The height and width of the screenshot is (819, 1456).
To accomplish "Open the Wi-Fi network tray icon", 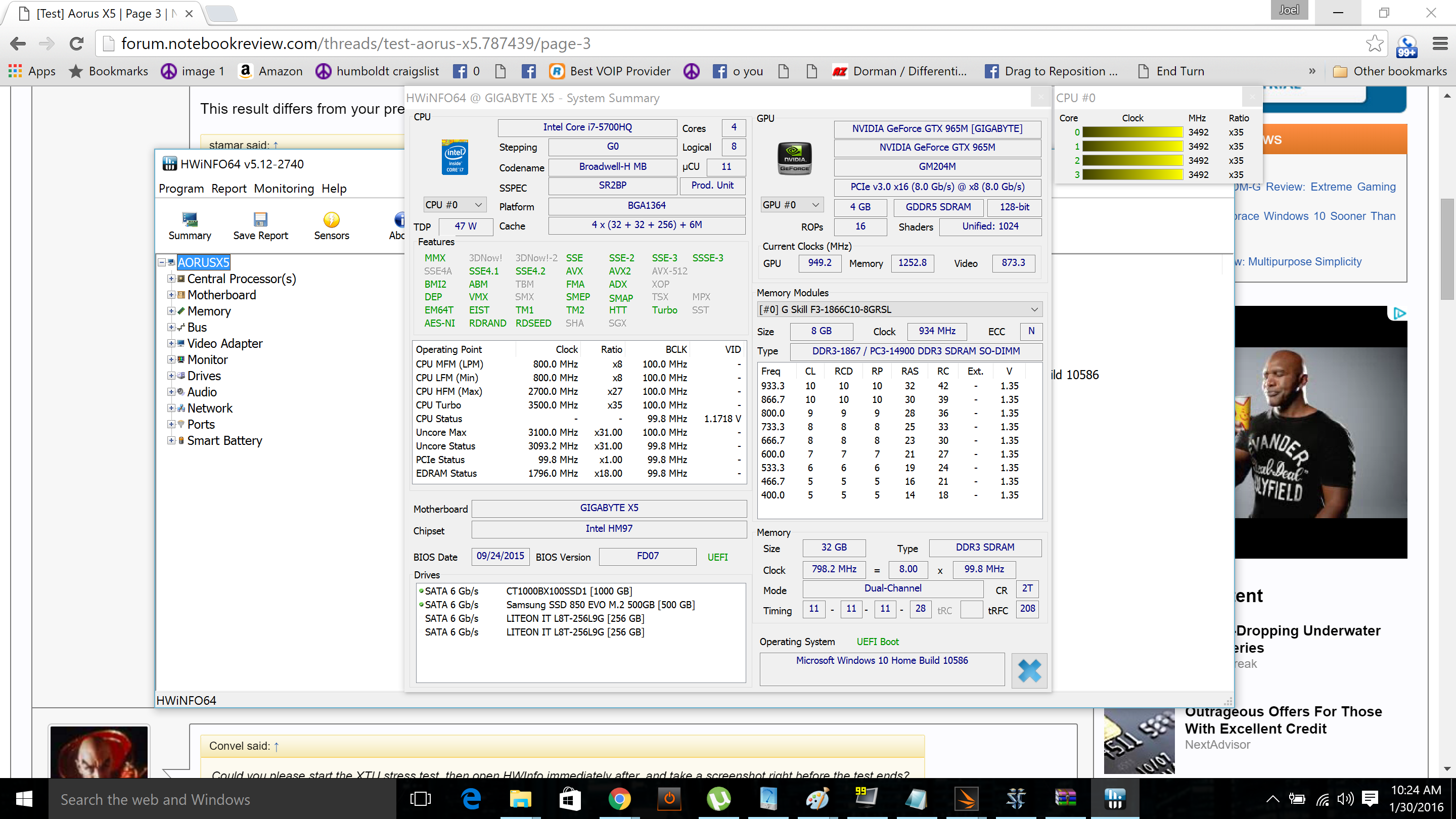I will pyautogui.click(x=1323, y=799).
